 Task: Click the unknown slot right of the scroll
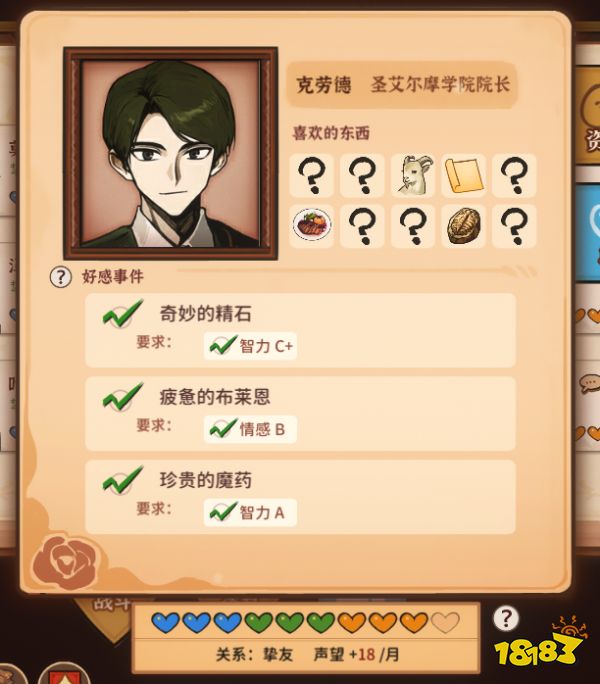tap(514, 175)
